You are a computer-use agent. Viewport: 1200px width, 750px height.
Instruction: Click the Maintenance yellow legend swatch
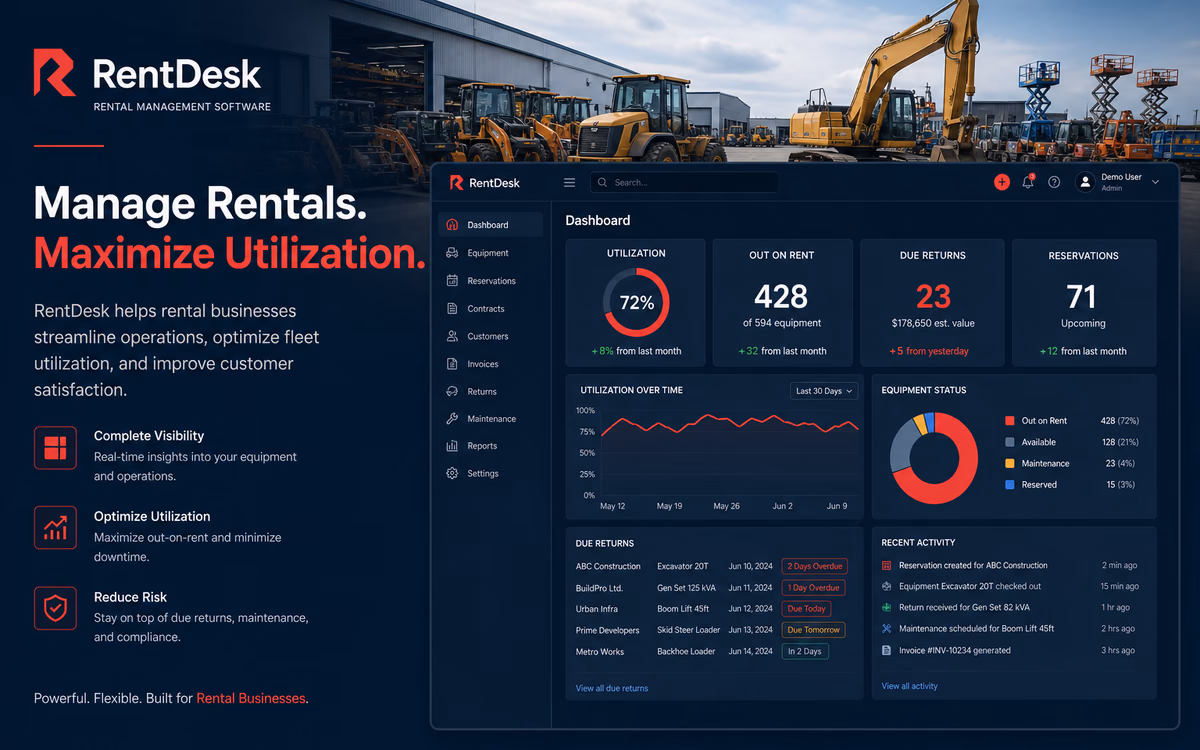tap(1009, 463)
